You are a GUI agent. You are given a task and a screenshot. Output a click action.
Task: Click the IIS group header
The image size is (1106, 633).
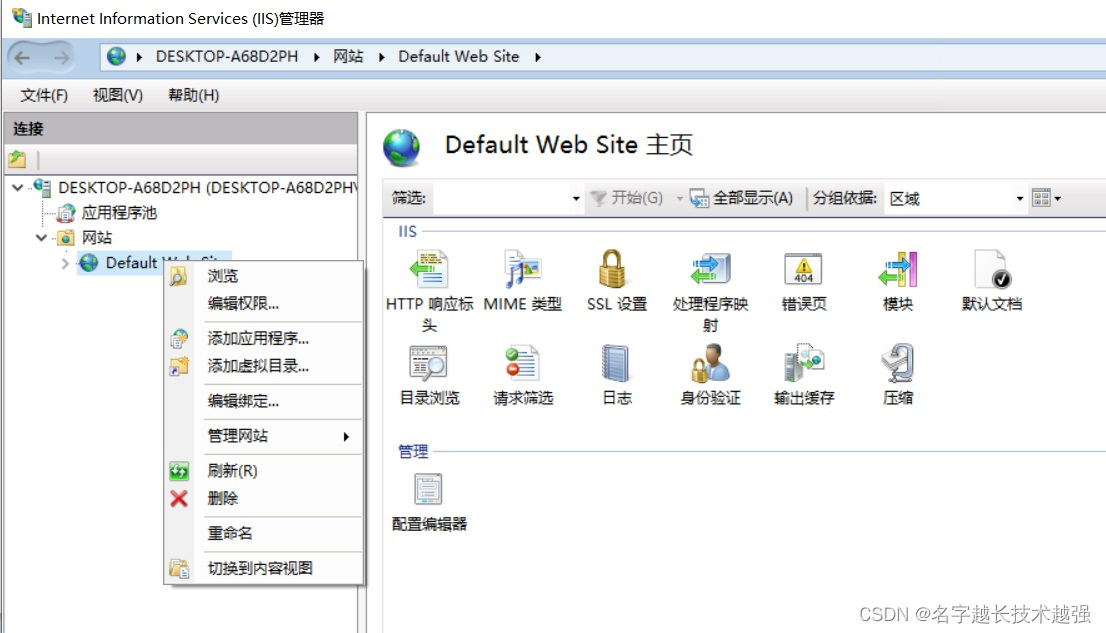tap(407, 231)
